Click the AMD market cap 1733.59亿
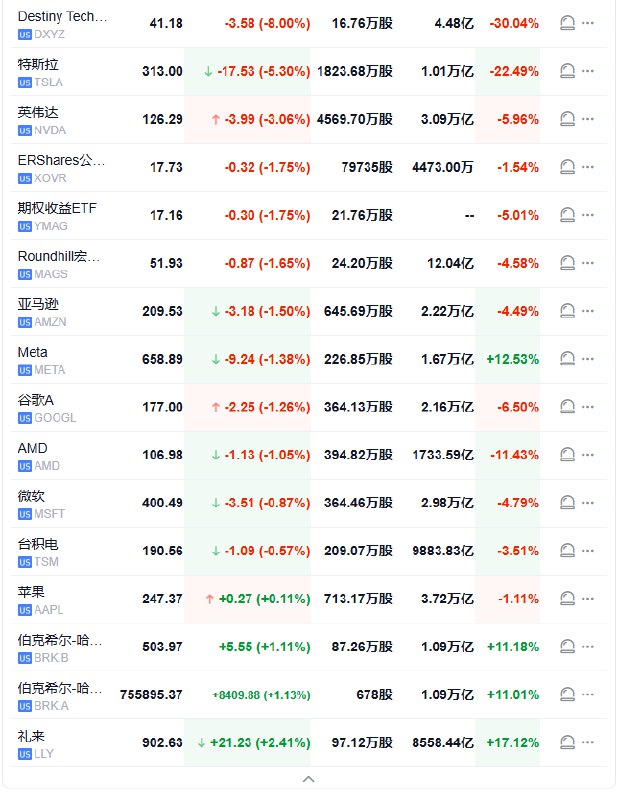 (443, 455)
